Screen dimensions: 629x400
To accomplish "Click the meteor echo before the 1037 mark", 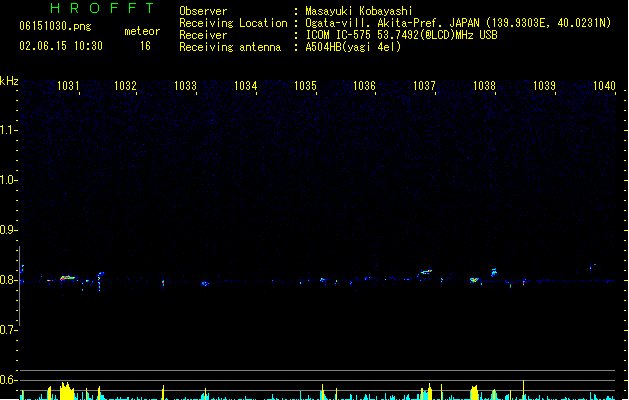I will pos(425,272).
